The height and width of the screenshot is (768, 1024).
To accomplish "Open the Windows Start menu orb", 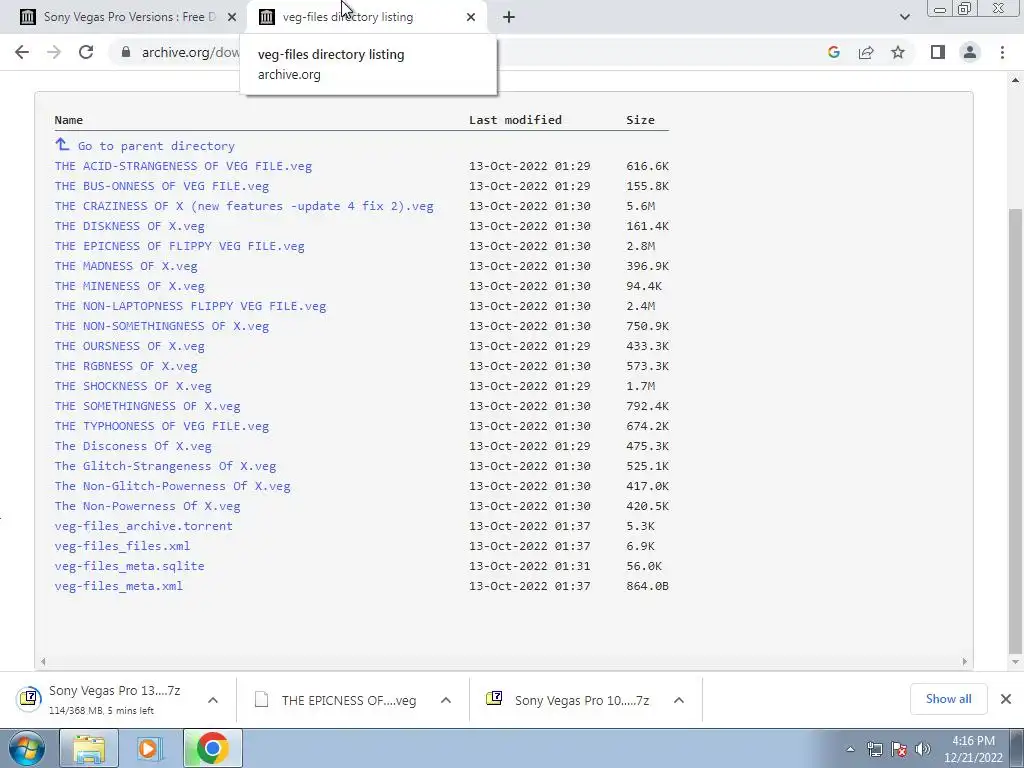I will (x=26, y=748).
